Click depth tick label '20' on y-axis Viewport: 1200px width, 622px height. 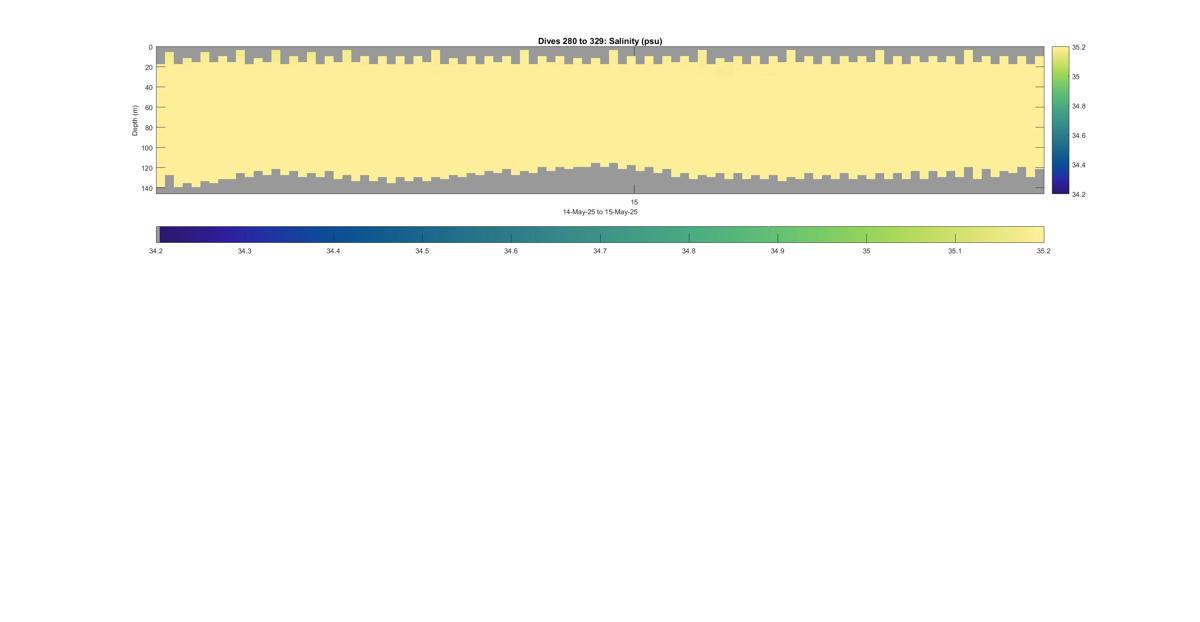click(x=149, y=67)
